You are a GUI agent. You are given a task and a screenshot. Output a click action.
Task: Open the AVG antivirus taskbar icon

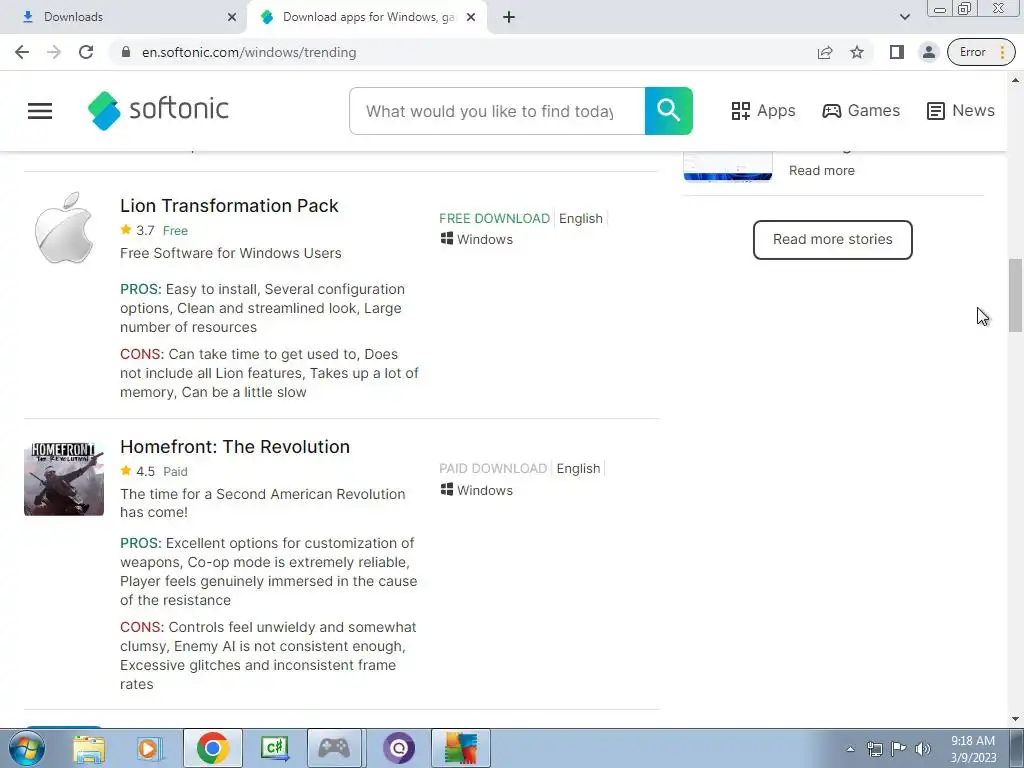coord(460,748)
